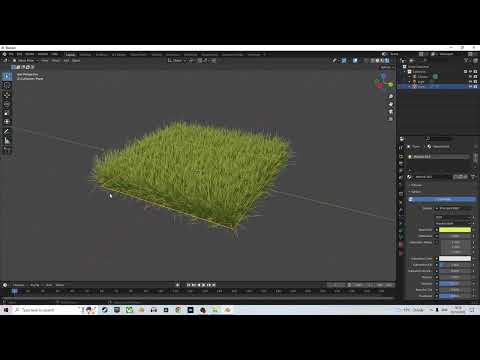
Task: Open the Texture properties tab
Action: tap(401, 253)
